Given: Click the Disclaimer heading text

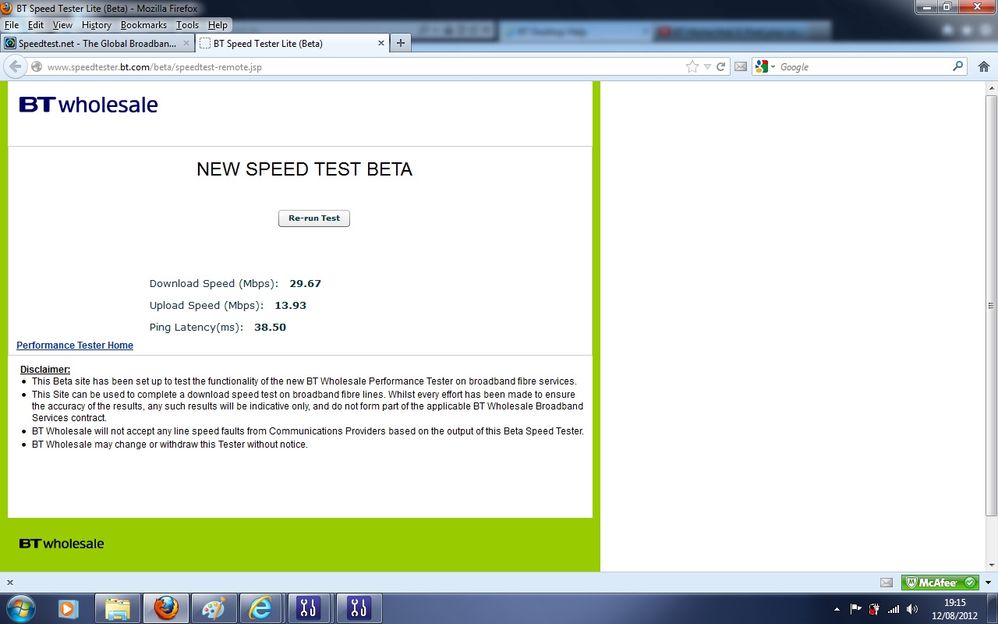Looking at the screenshot, I should (45, 369).
